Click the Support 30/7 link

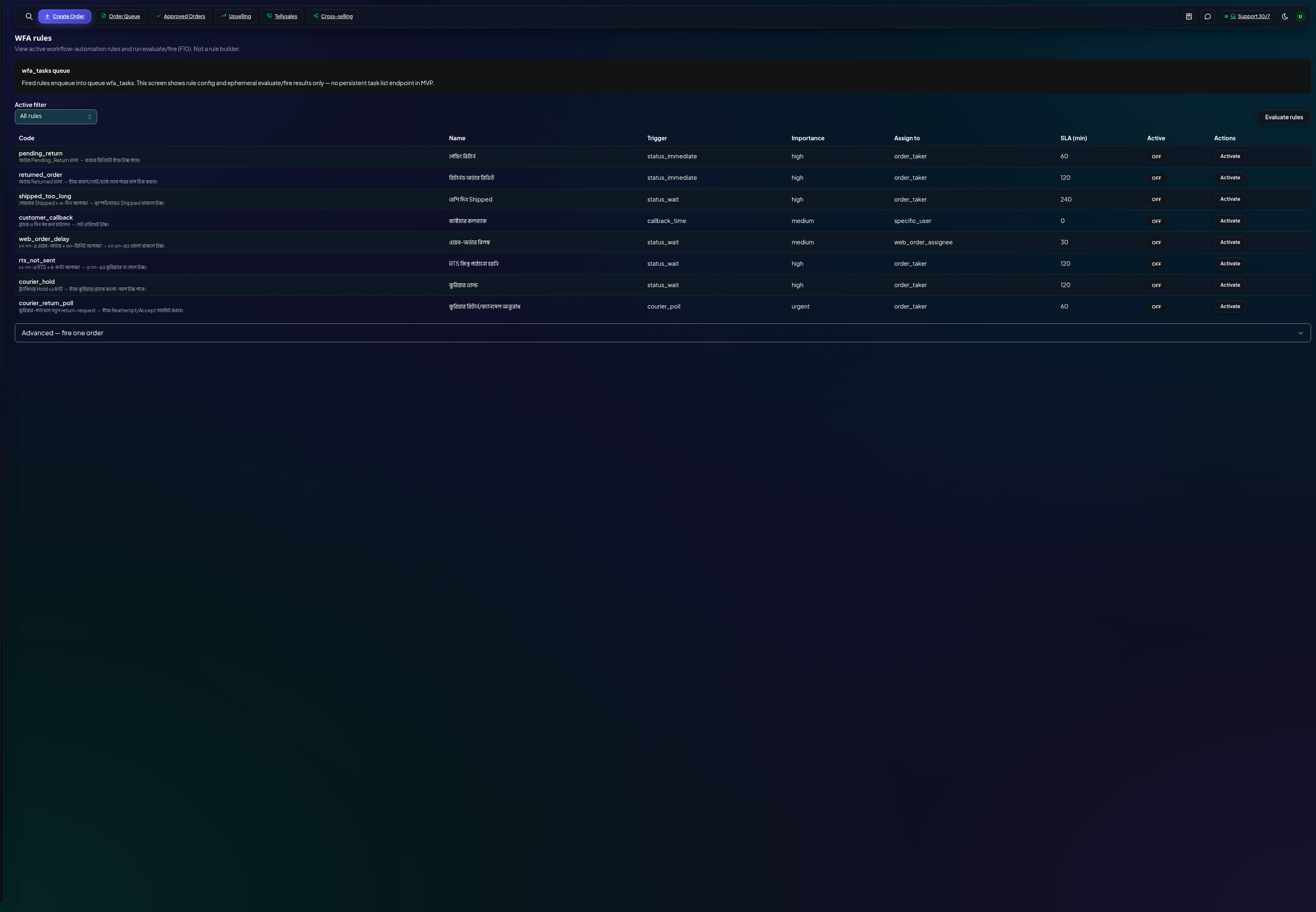pyautogui.click(x=1247, y=16)
